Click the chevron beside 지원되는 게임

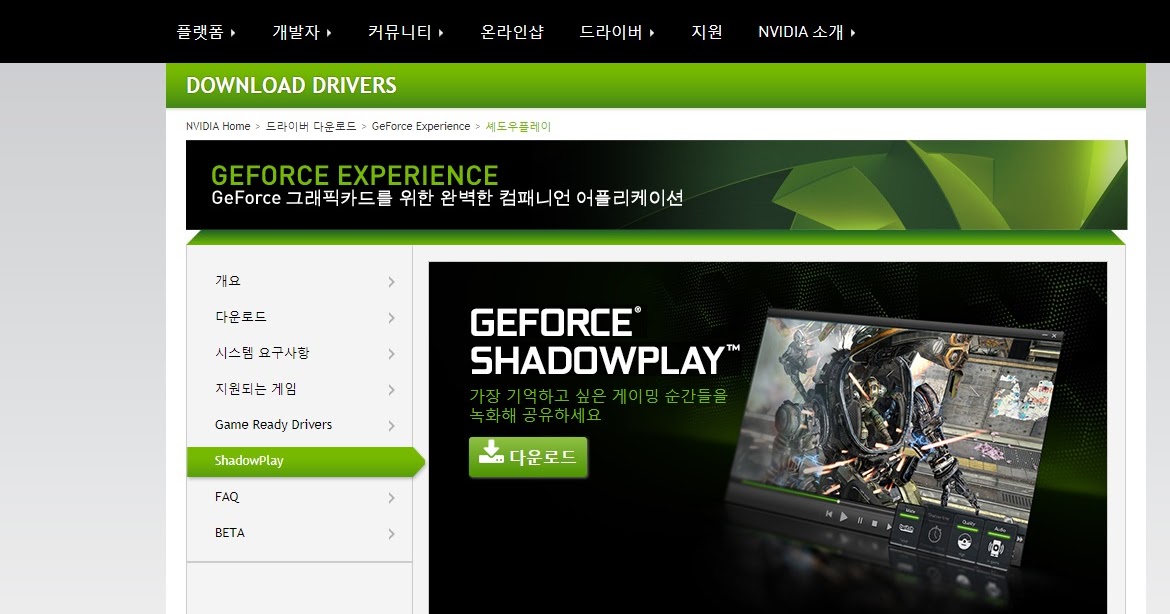click(x=391, y=389)
